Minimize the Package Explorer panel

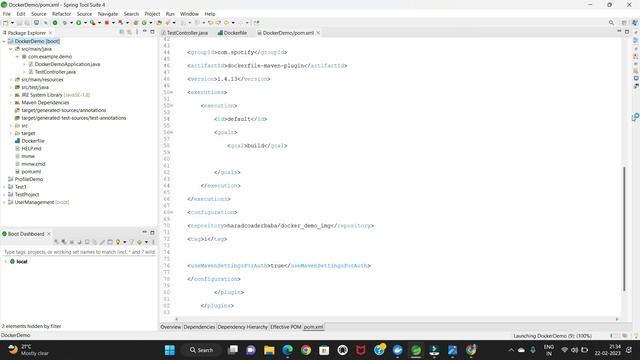[x=144, y=31]
